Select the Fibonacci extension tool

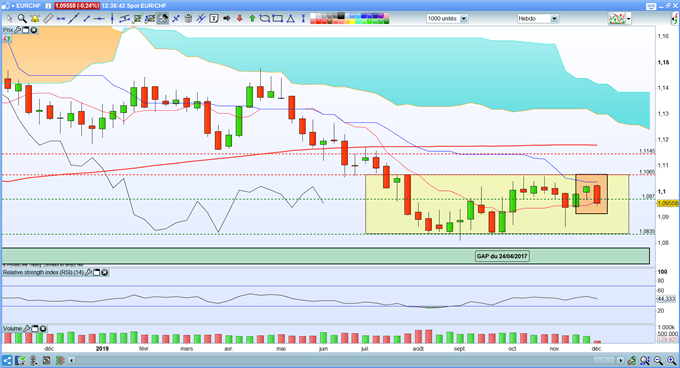[x=150, y=18]
